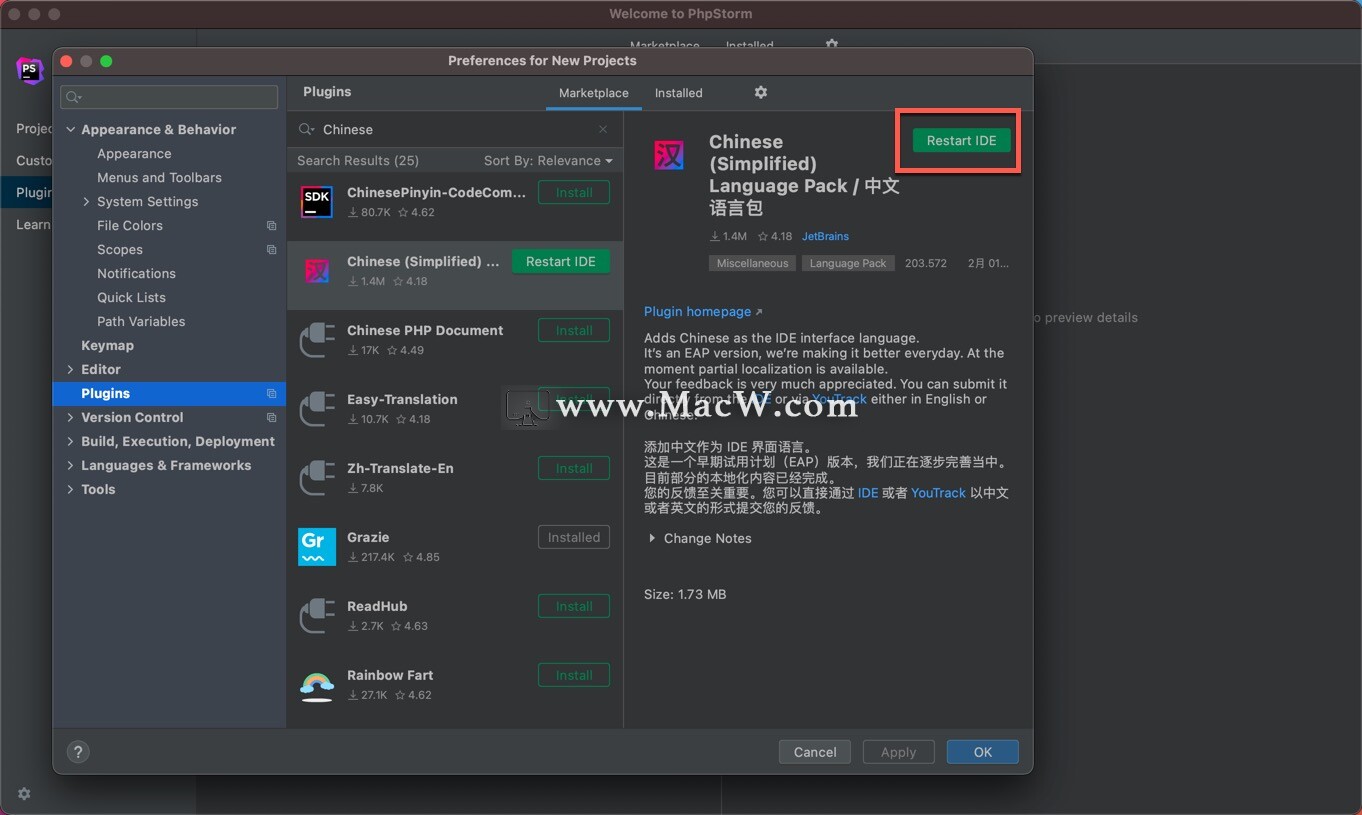Install ChinesePinyin-CodeCompletion plugin
Image resolution: width=1362 pixels, height=815 pixels.
[x=574, y=193]
